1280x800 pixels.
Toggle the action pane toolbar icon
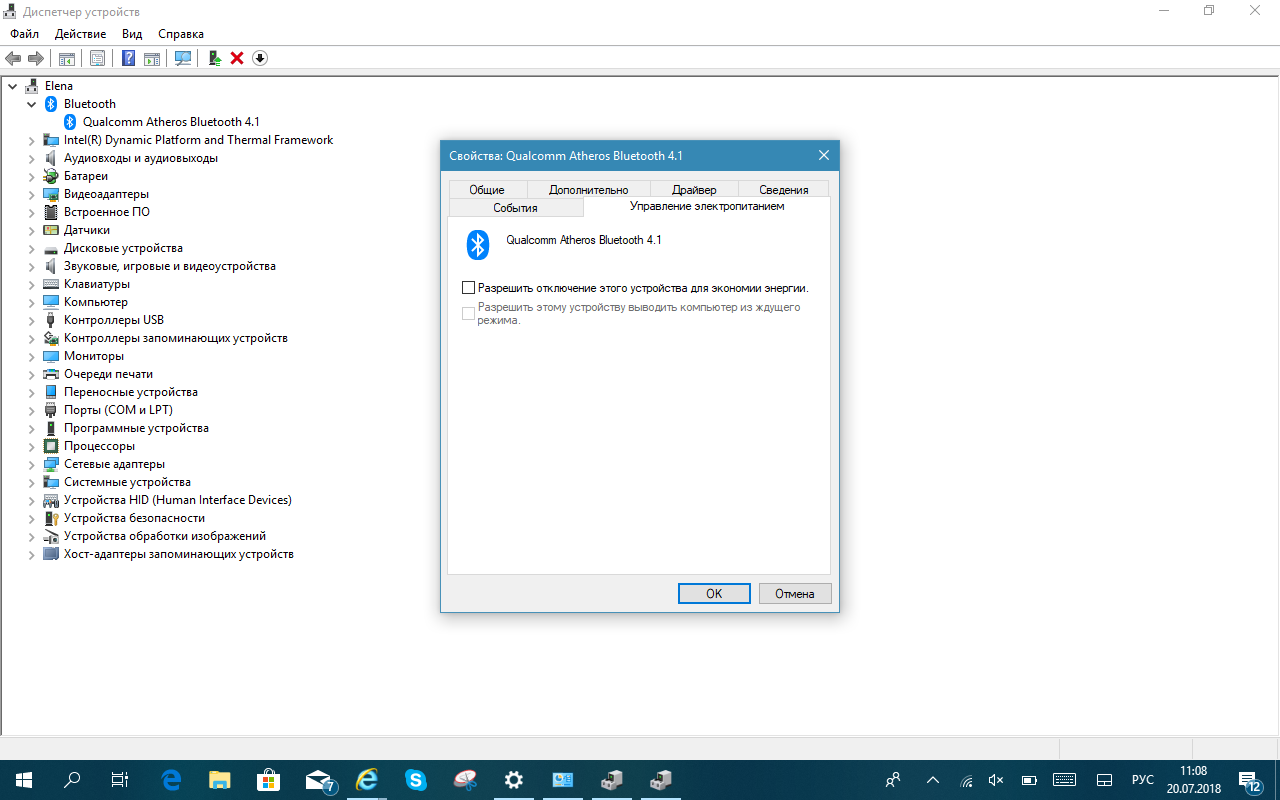coord(152,58)
